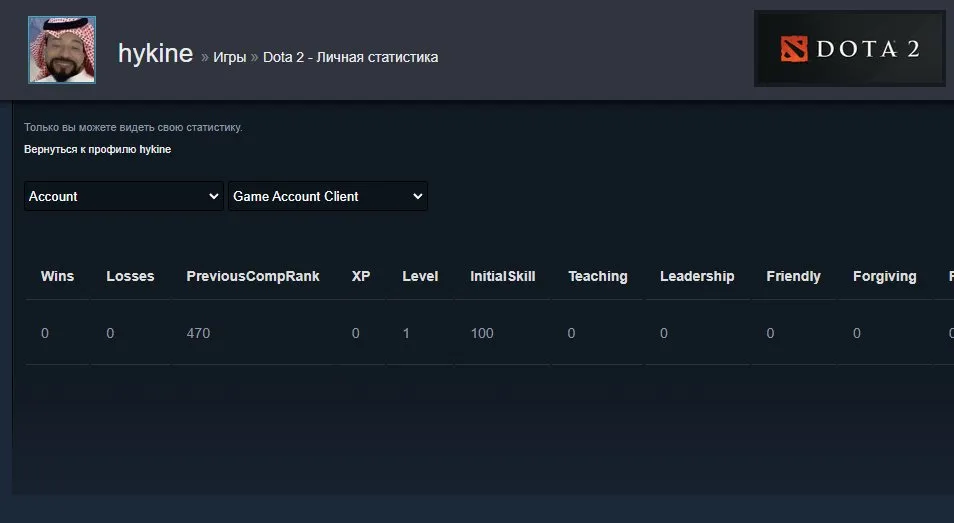Click the Game Account Client chevron arrow

pyautogui.click(x=417, y=196)
